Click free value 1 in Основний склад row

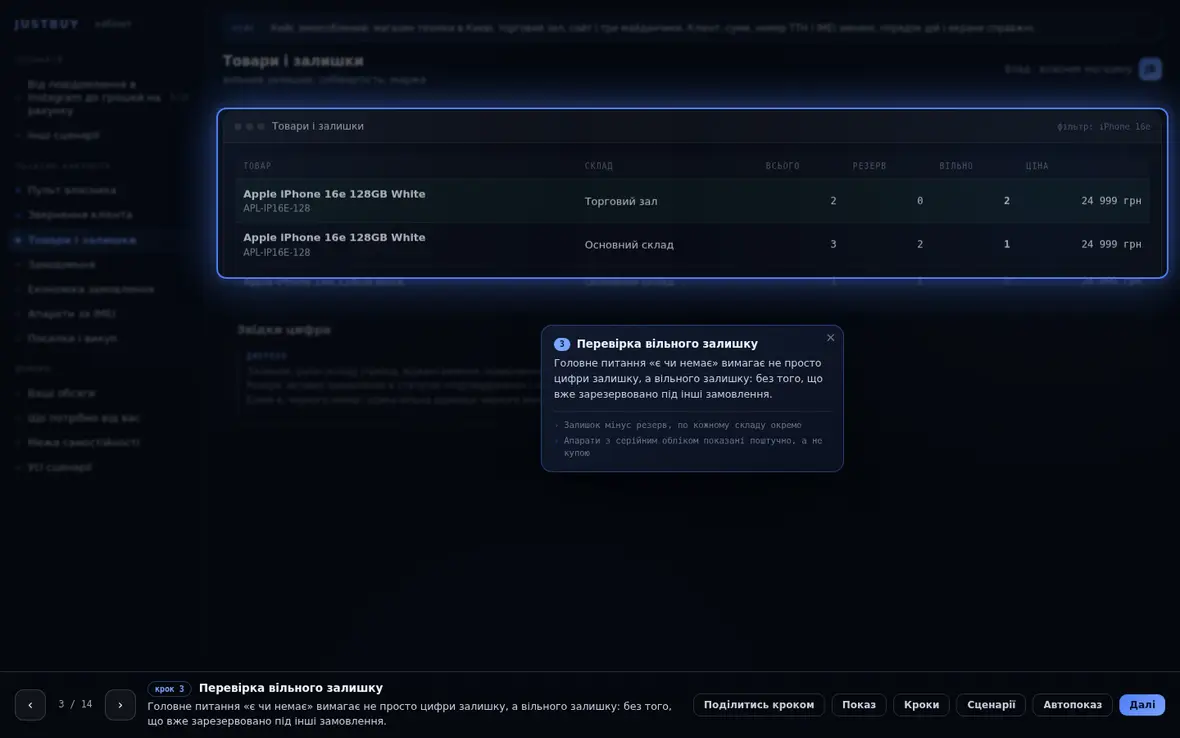tap(1006, 244)
